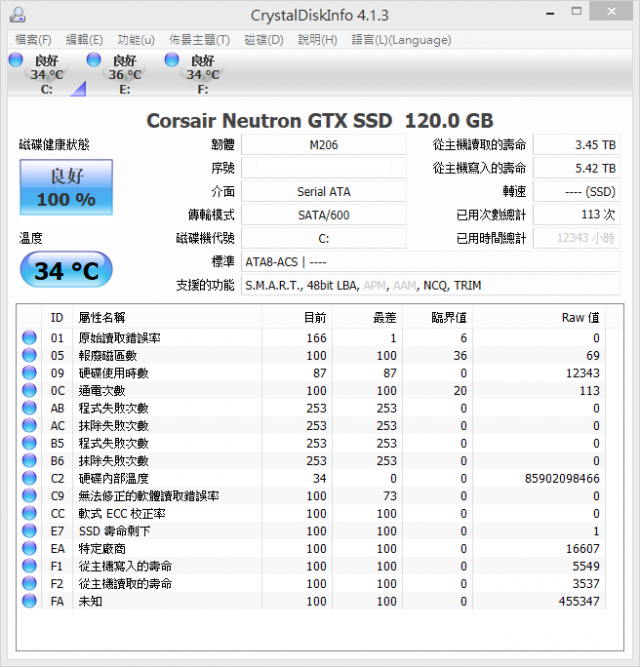The width and height of the screenshot is (640, 668).
Task: Click the ID column header
Action: point(57,318)
